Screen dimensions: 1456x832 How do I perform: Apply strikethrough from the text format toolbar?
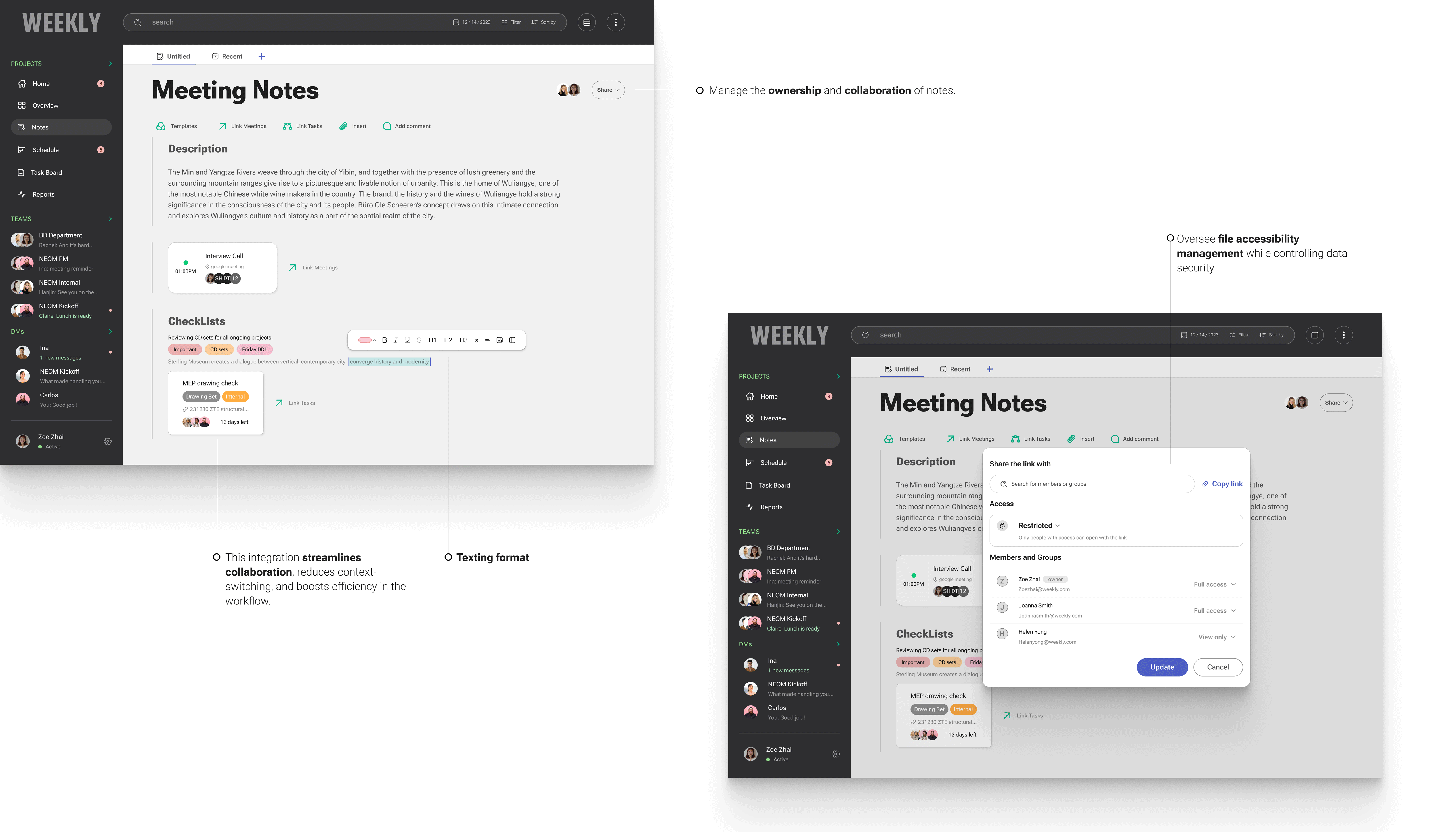pos(419,340)
